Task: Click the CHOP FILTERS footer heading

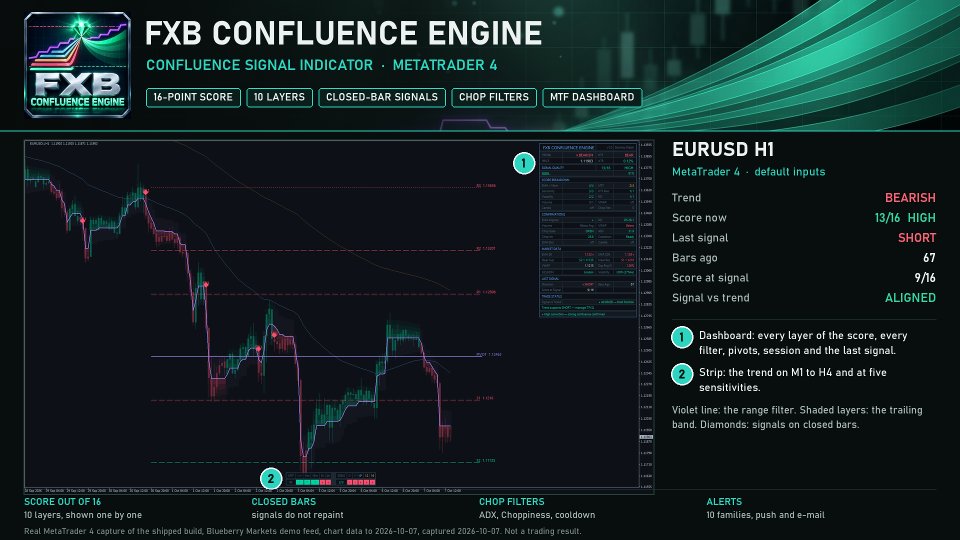Action: [x=511, y=501]
